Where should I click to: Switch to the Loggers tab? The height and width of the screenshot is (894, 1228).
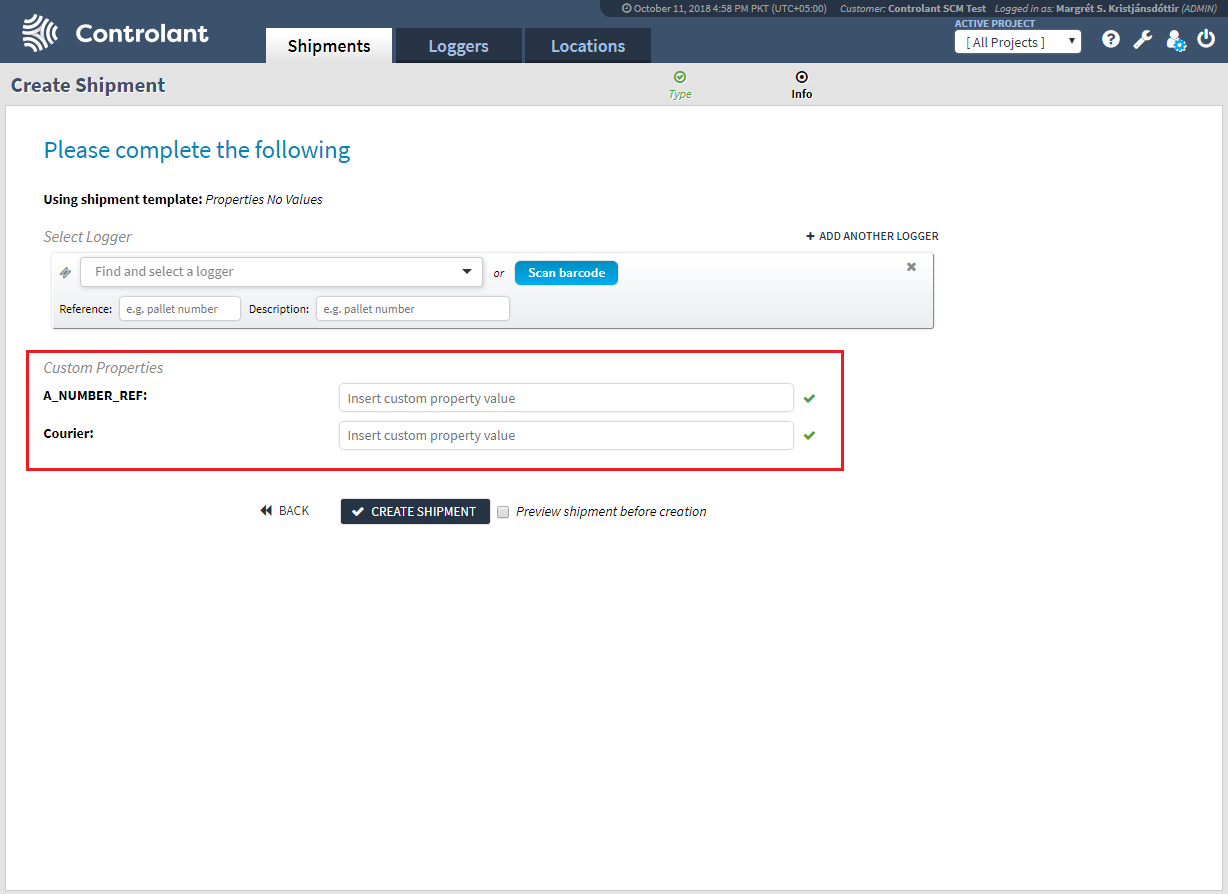[458, 46]
